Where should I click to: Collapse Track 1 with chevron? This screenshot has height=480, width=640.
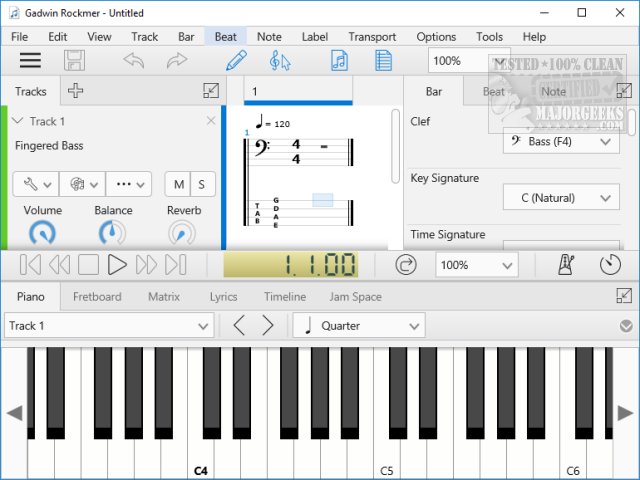17,121
